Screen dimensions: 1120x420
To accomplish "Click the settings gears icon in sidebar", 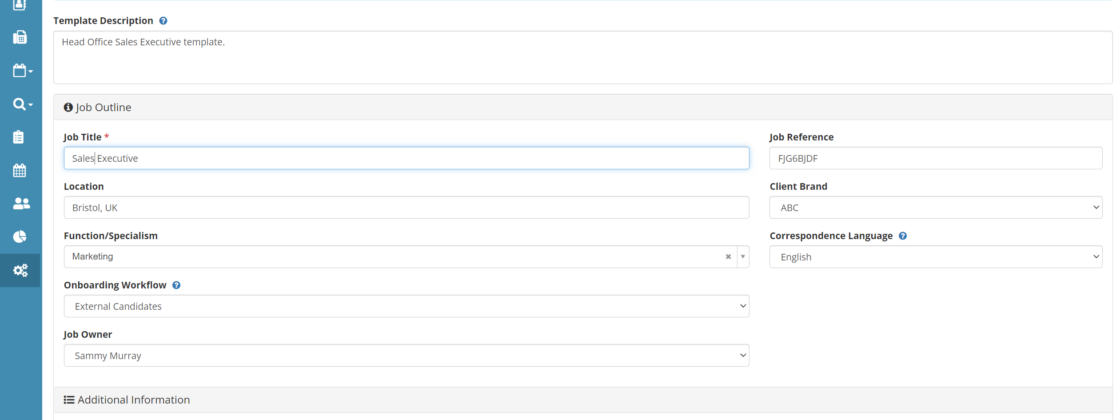I will click(19, 270).
